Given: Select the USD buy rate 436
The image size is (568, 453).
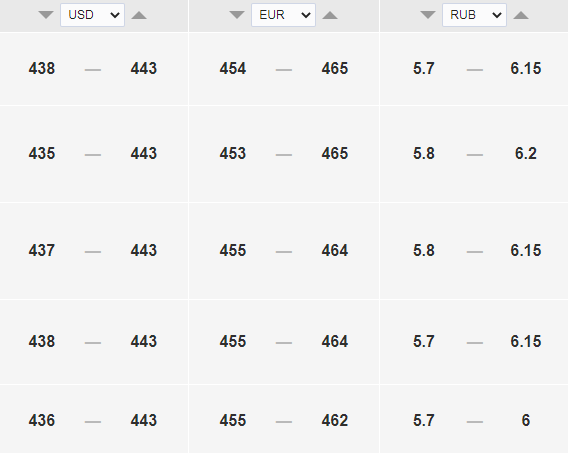Looking at the screenshot, I should click(x=42, y=420).
